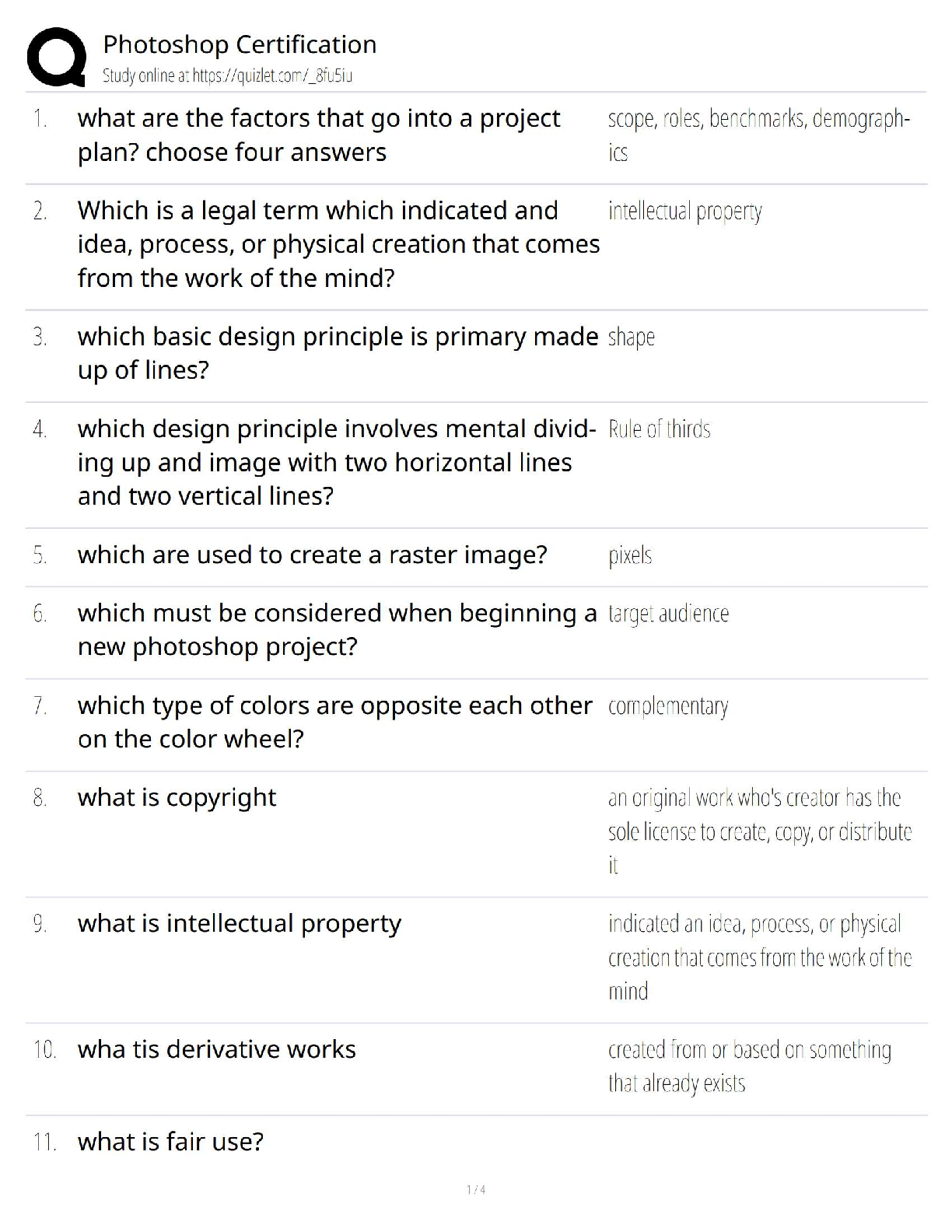Image resolution: width=952 pixels, height=1232 pixels.
Task: Click the "target audience" answer
Action: coord(668,614)
